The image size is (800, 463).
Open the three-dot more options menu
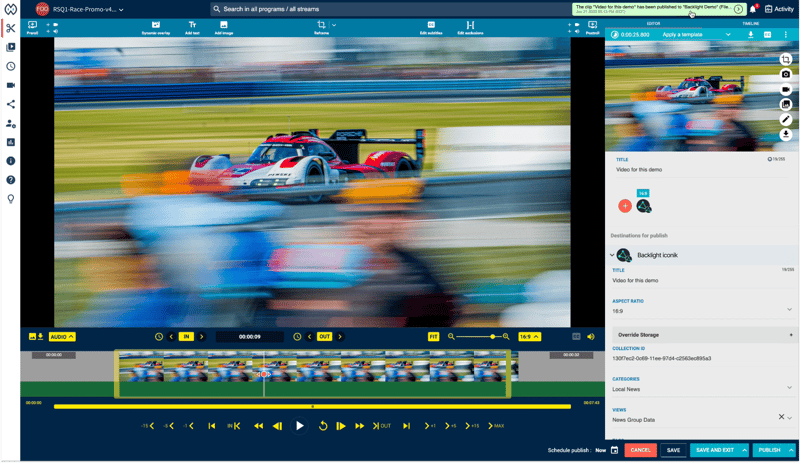pos(785,35)
